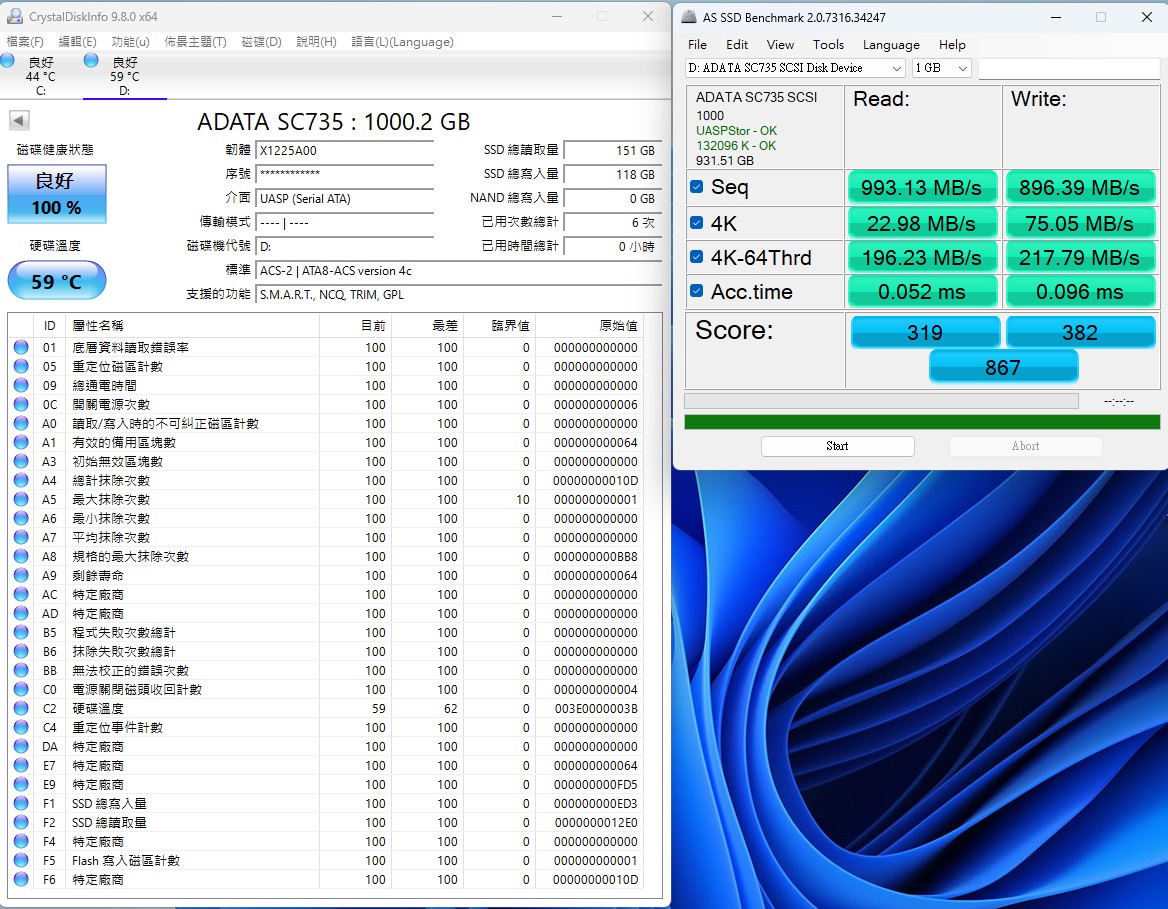The height and width of the screenshot is (909, 1168).
Task: Toggle the Acc.time test checkbox
Action: click(696, 291)
